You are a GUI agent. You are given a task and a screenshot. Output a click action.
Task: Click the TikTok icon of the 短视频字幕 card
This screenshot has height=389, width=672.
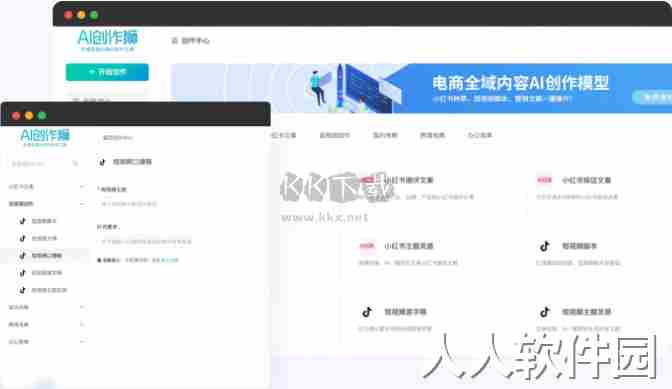(x=367, y=312)
